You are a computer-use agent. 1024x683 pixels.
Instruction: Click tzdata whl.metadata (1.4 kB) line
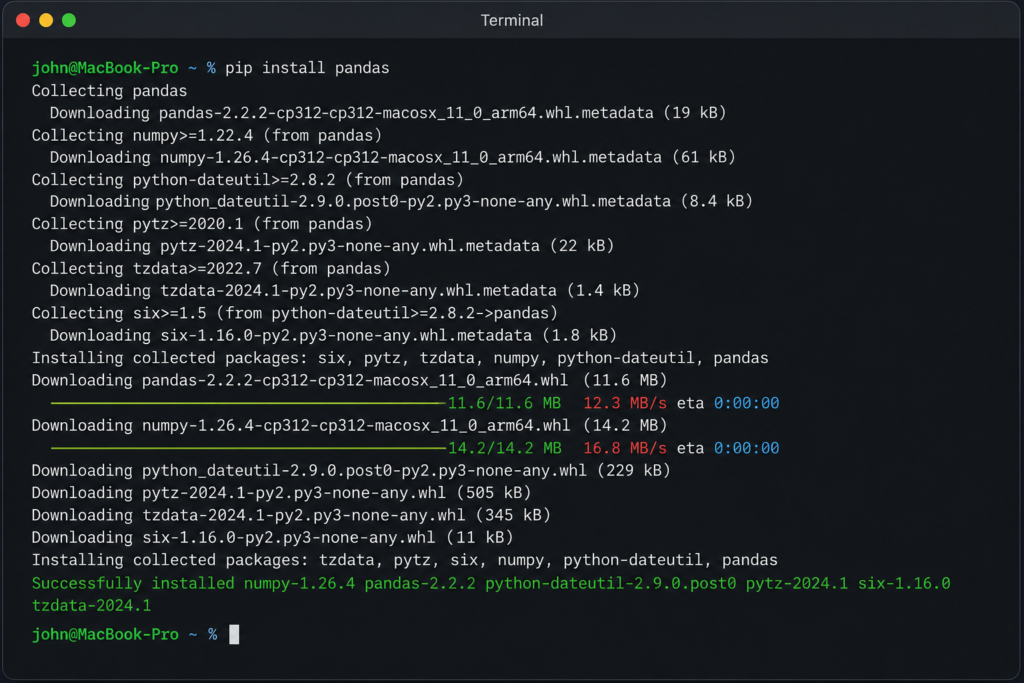point(344,291)
